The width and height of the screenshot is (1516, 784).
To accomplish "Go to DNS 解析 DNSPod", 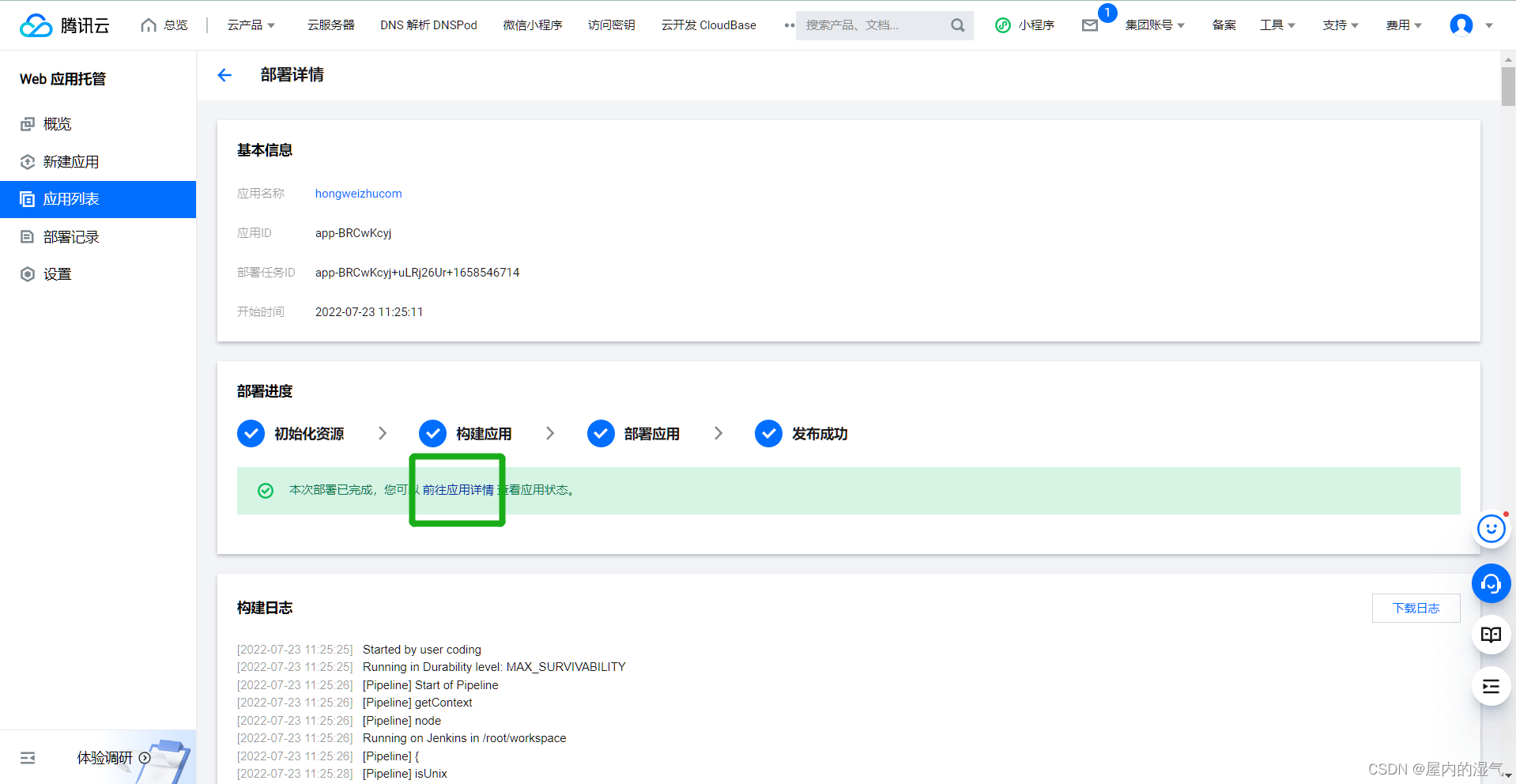I will pos(428,25).
